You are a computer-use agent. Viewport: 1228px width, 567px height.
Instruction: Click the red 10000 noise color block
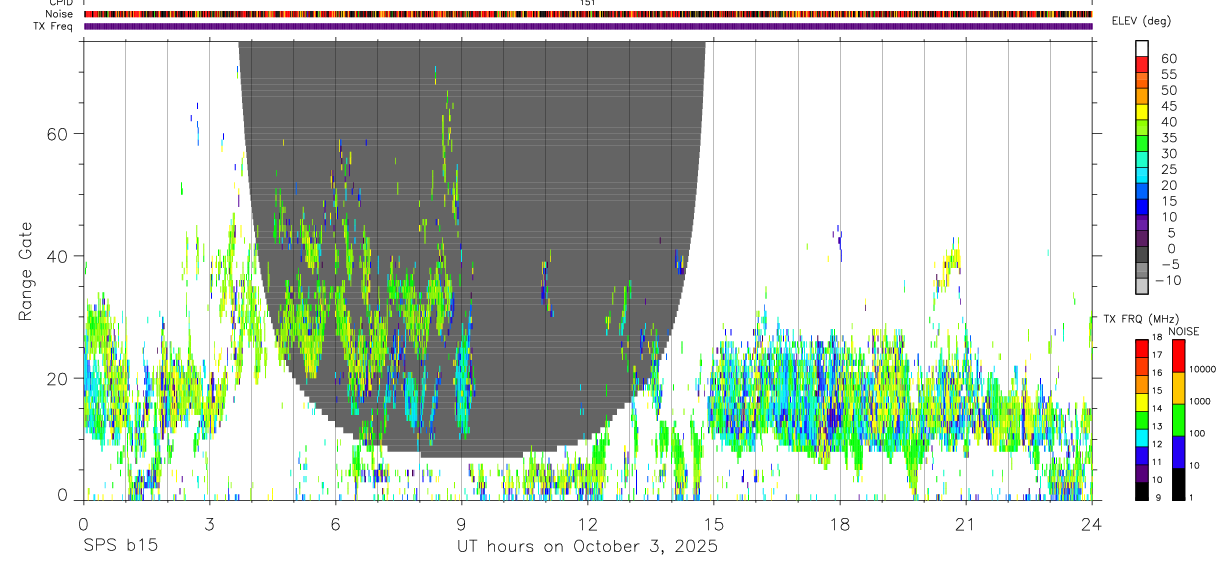pos(1179,356)
